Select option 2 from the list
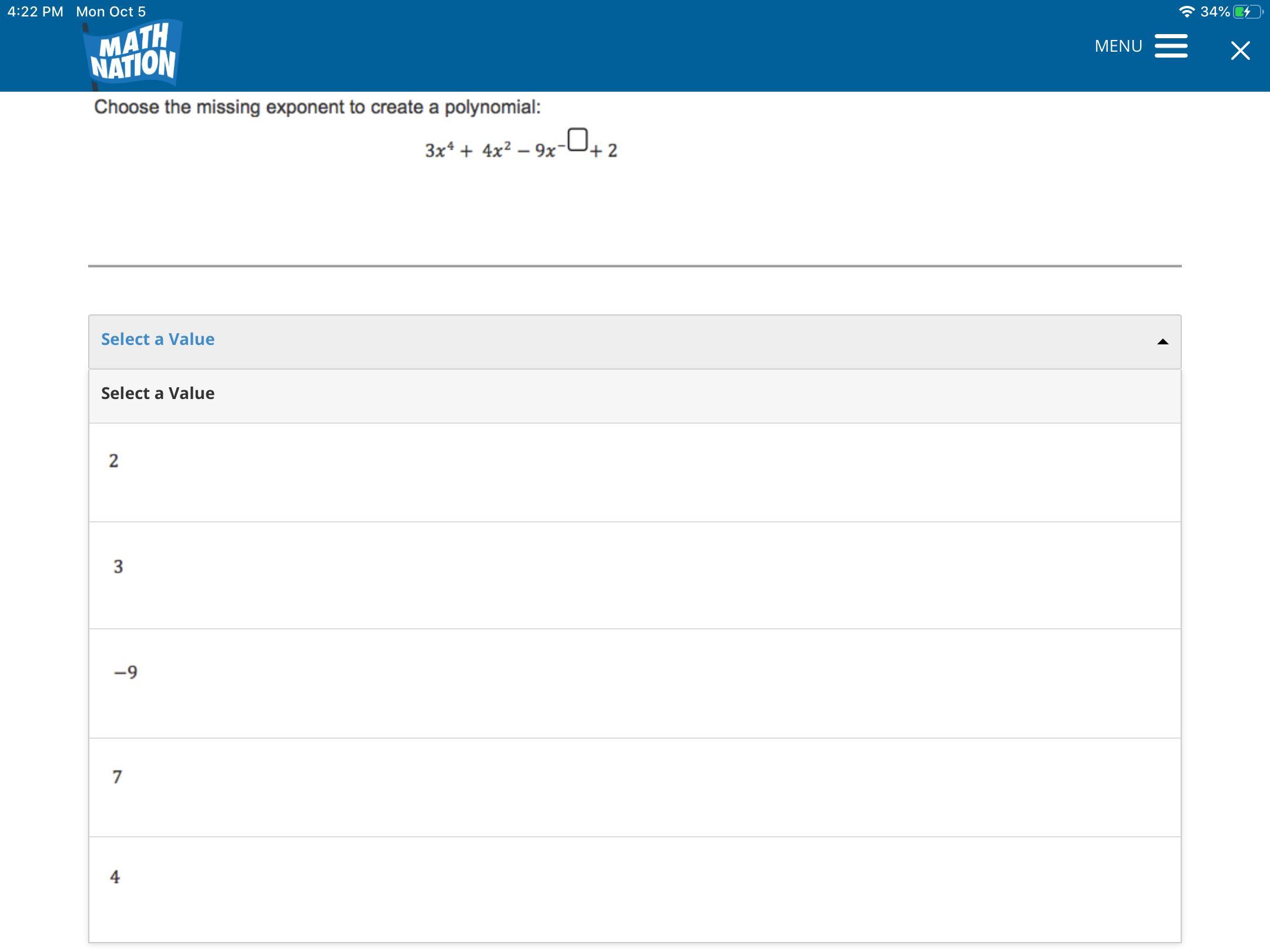 point(113,461)
